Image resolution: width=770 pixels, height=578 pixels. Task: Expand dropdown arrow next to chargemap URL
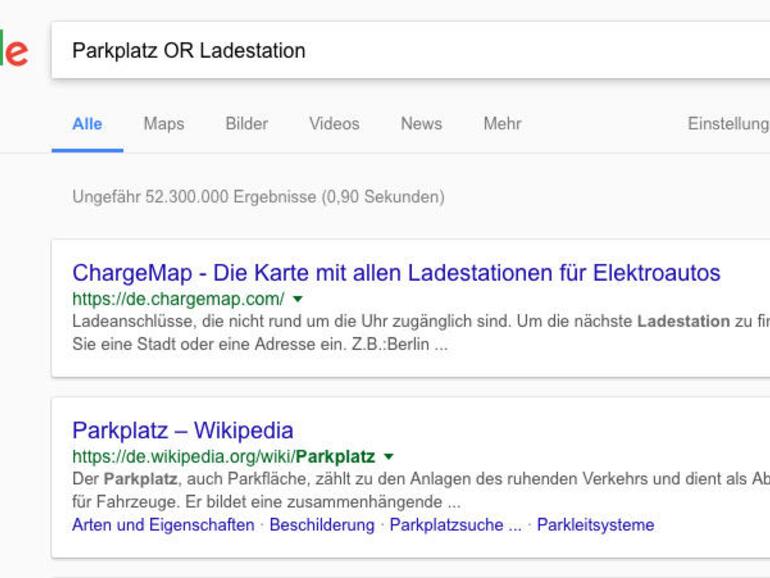(x=298, y=299)
